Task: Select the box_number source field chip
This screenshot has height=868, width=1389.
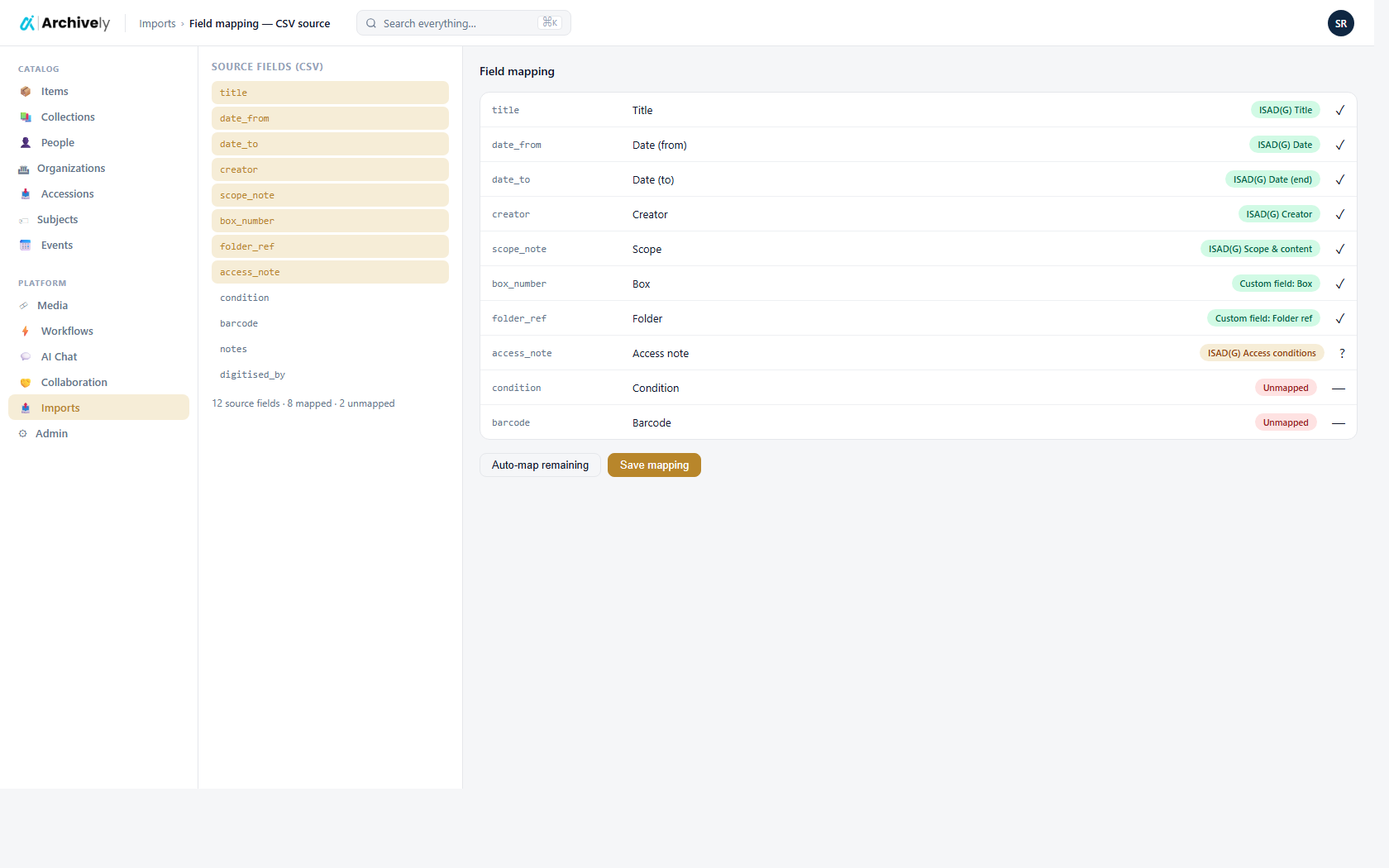Action: (x=330, y=221)
